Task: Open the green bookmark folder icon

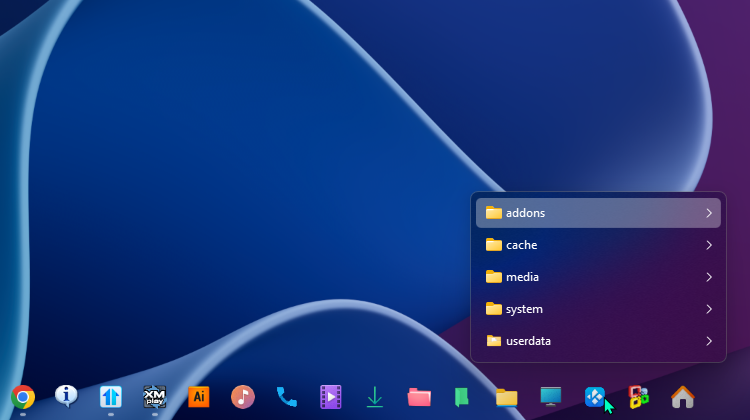Action: (461, 397)
